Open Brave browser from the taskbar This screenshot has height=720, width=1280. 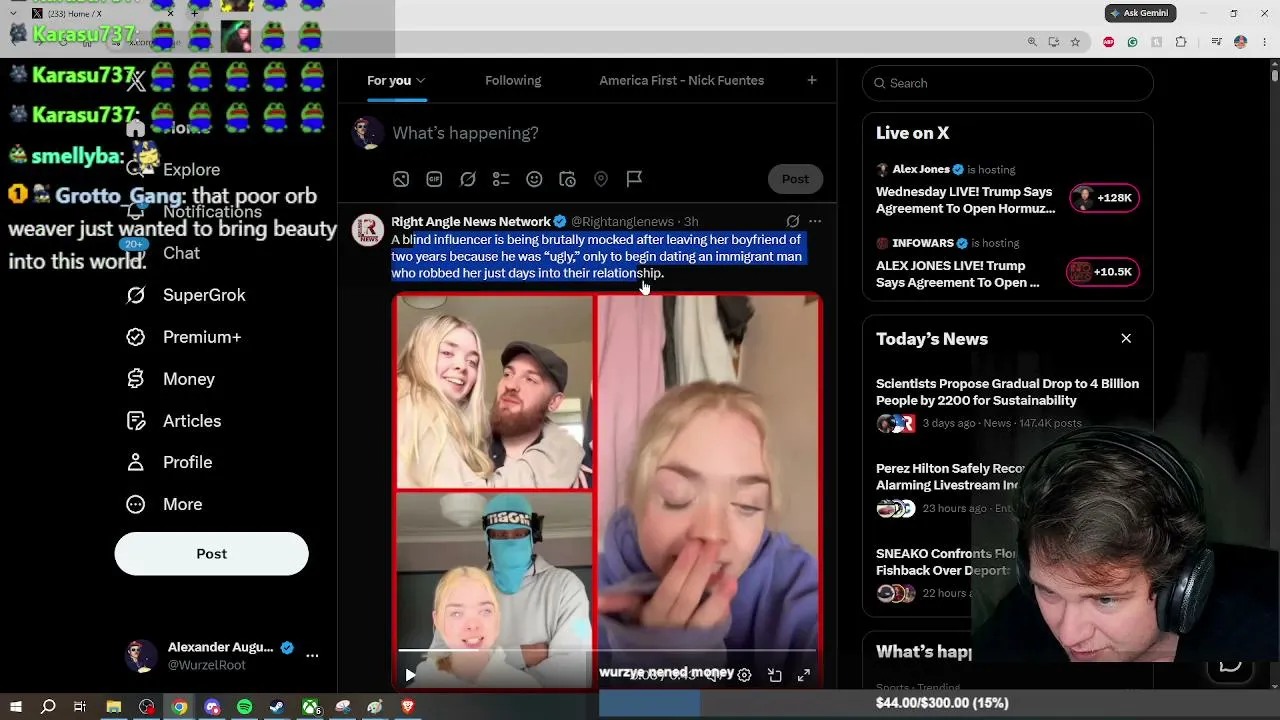click(408, 707)
